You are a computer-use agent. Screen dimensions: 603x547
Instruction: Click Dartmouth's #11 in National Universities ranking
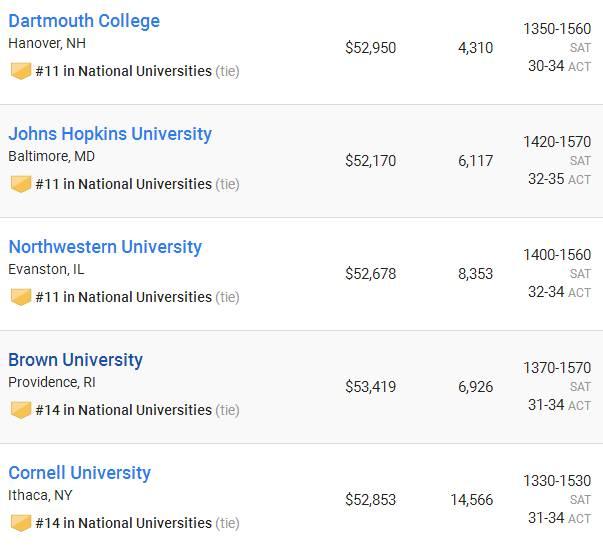(123, 71)
